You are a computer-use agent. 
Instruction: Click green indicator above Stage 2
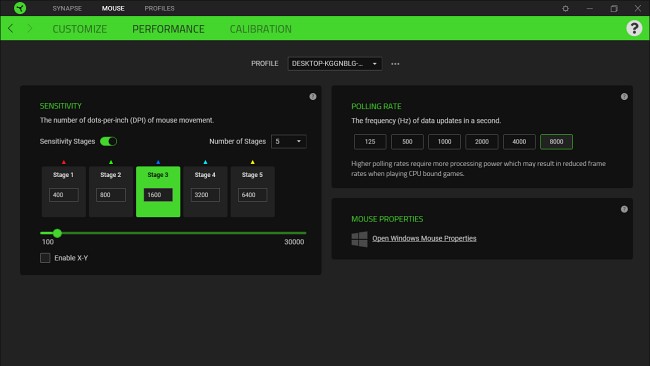tap(111, 162)
